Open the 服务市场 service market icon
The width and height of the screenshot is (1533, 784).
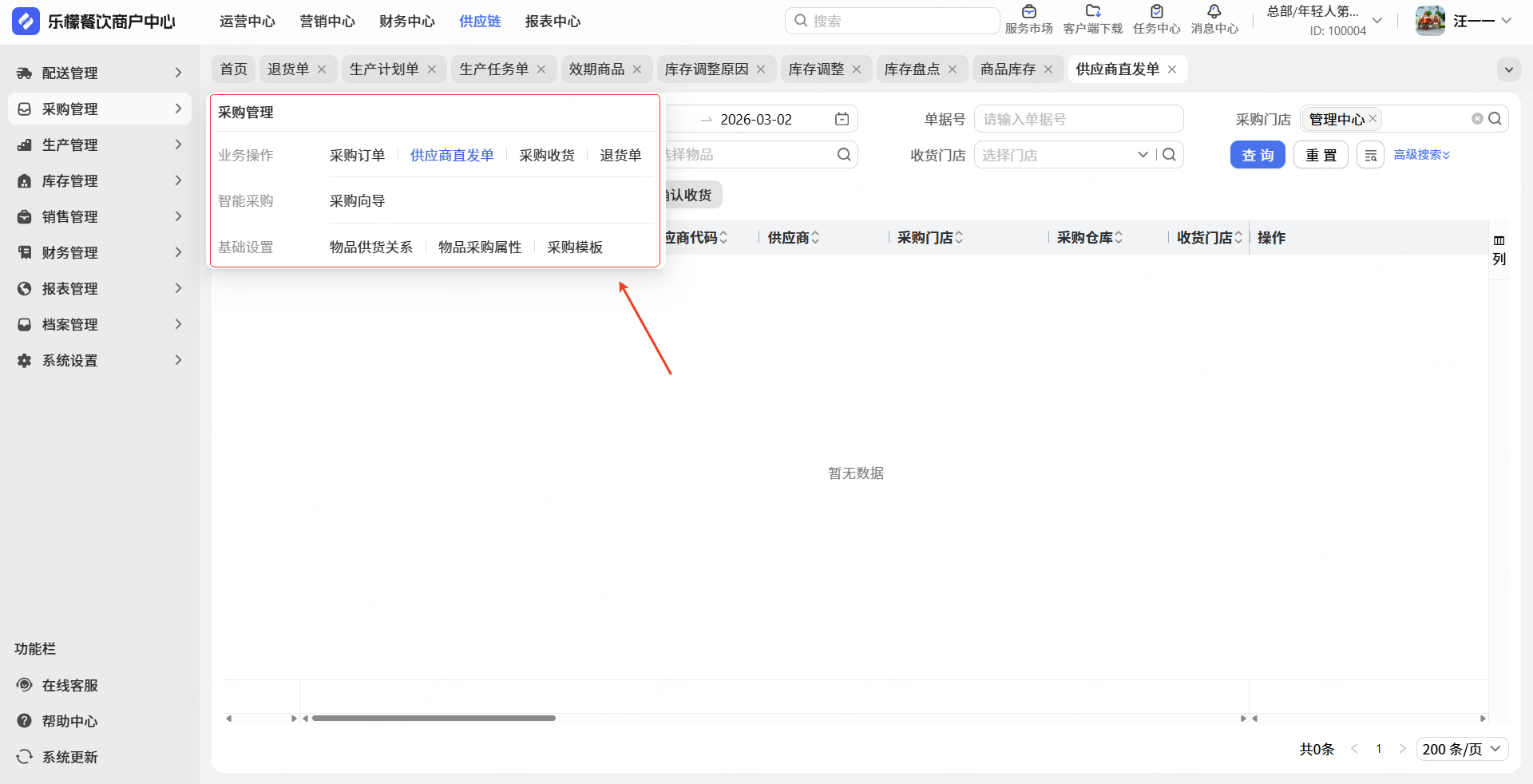[1028, 19]
